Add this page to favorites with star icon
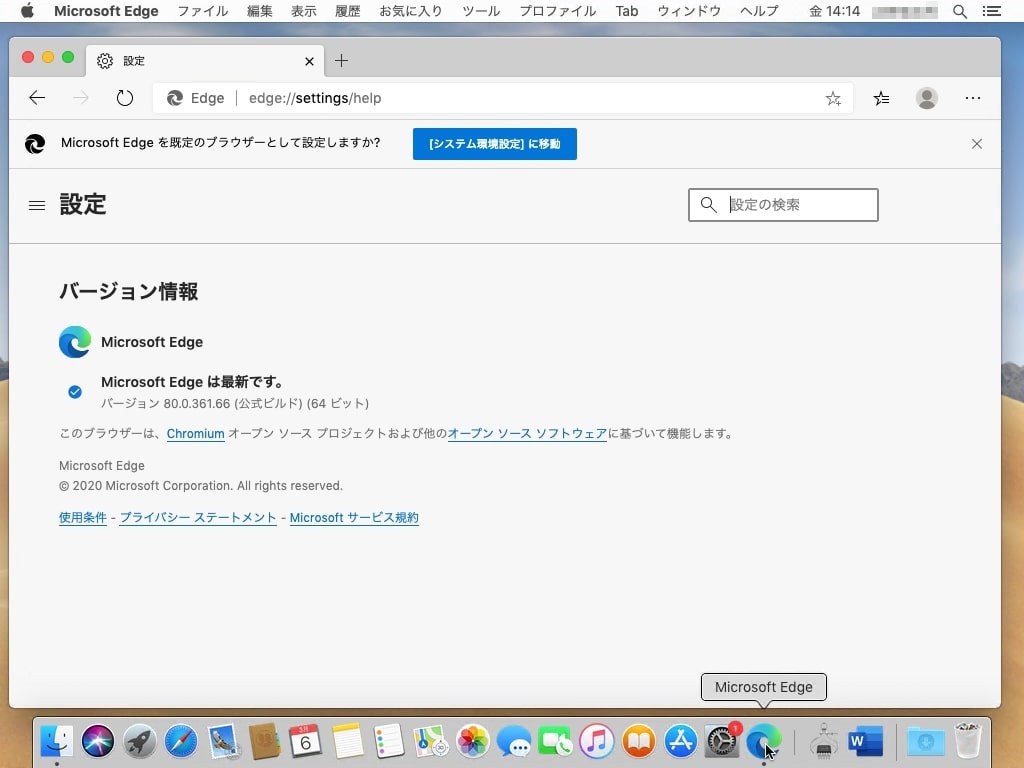 833,98
